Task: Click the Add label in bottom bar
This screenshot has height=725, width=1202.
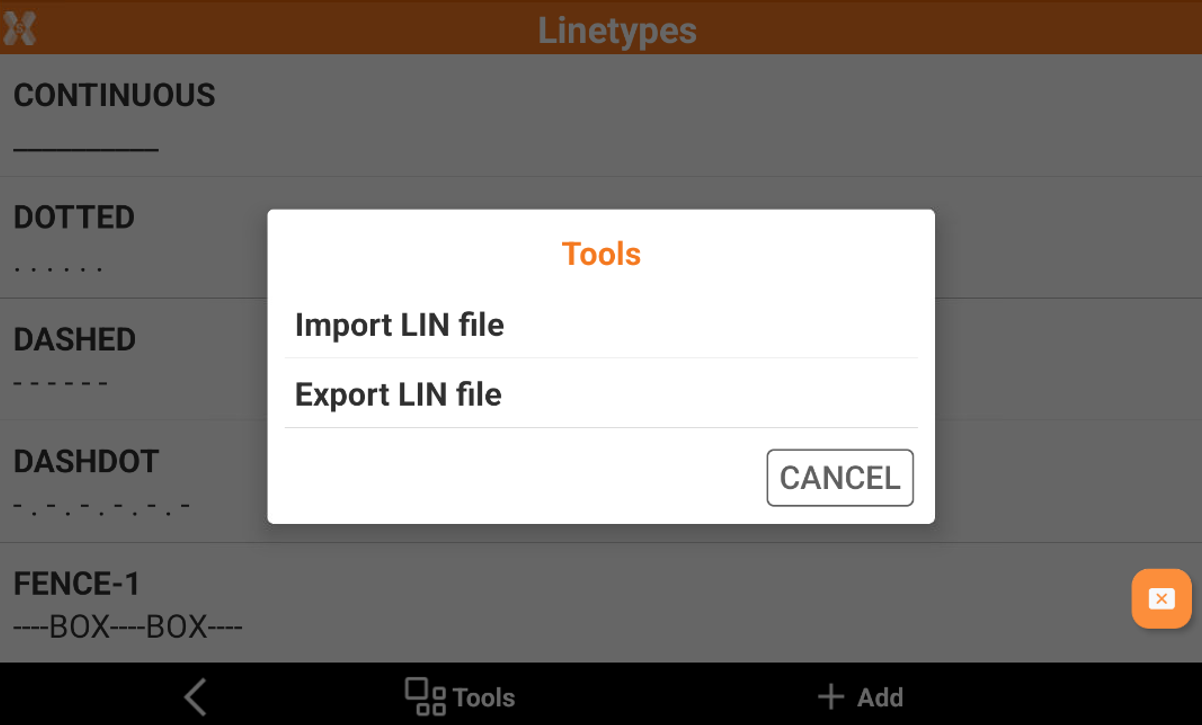Action: (x=880, y=697)
